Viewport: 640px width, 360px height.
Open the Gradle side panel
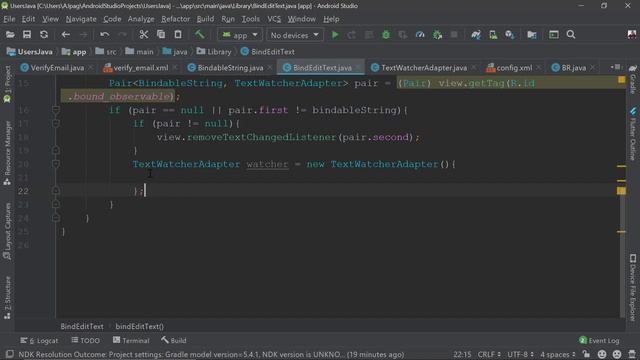[633, 79]
